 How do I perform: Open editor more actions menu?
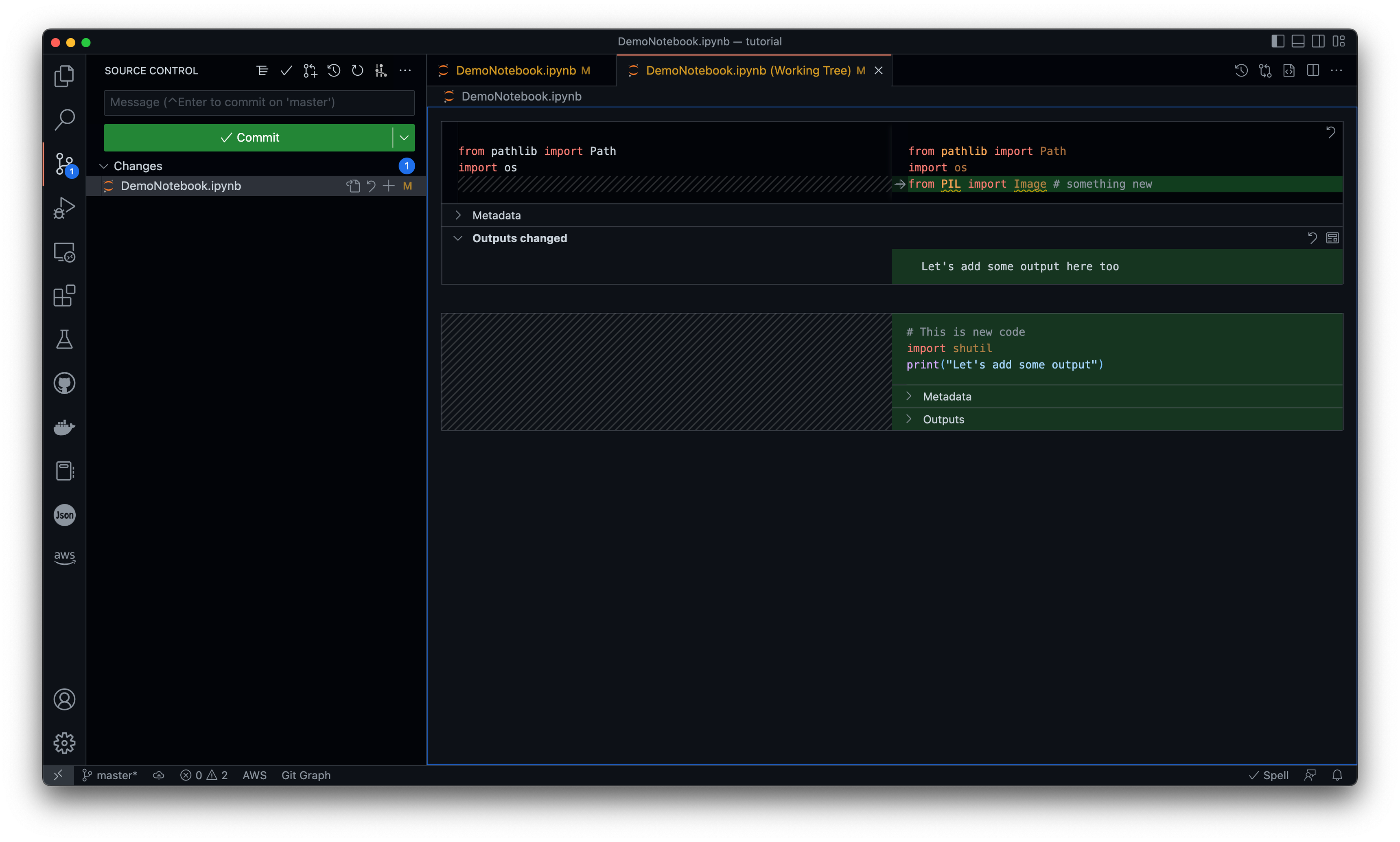point(1337,70)
